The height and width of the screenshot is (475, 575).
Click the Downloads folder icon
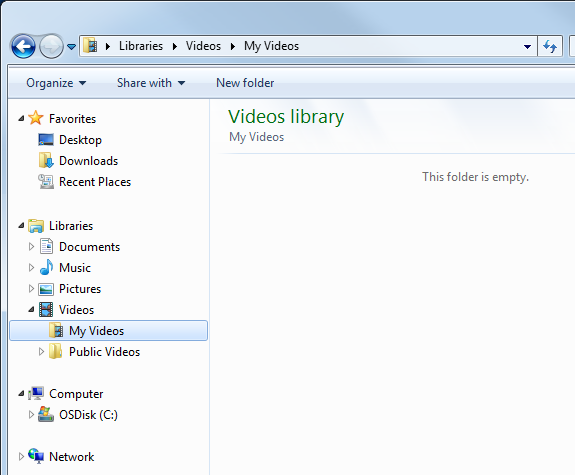click(46, 161)
